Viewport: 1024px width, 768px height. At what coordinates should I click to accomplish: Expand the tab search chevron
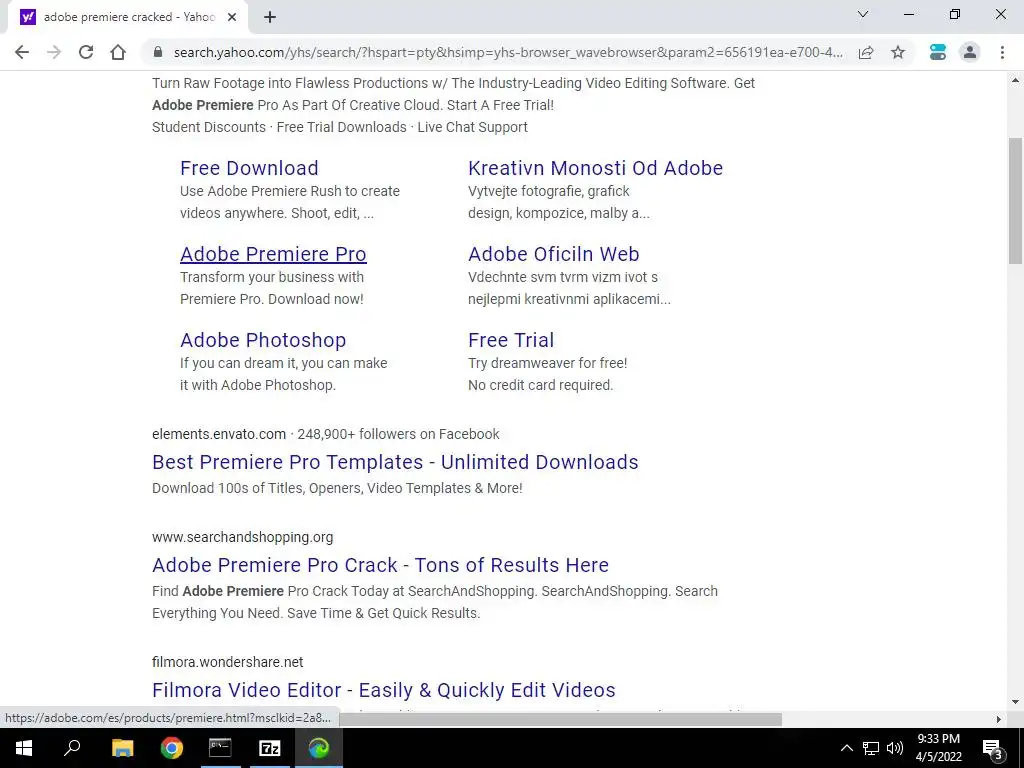click(863, 14)
